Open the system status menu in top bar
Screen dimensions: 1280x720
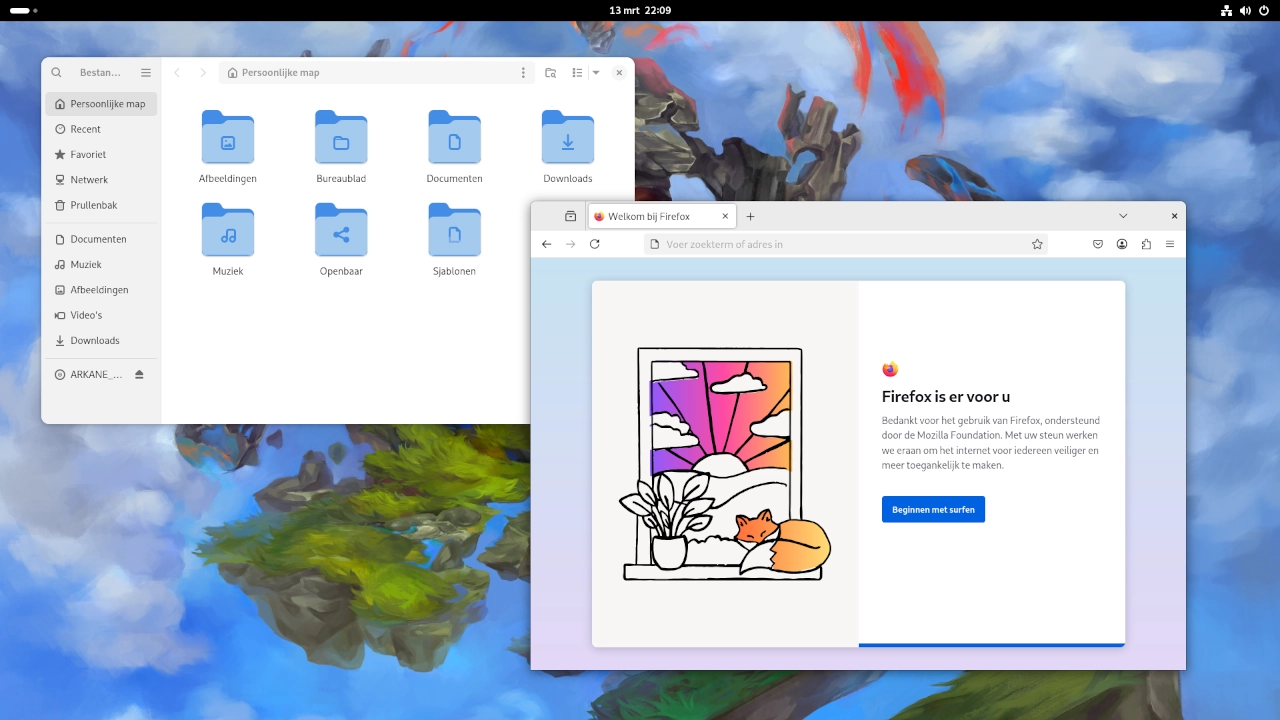point(1245,10)
